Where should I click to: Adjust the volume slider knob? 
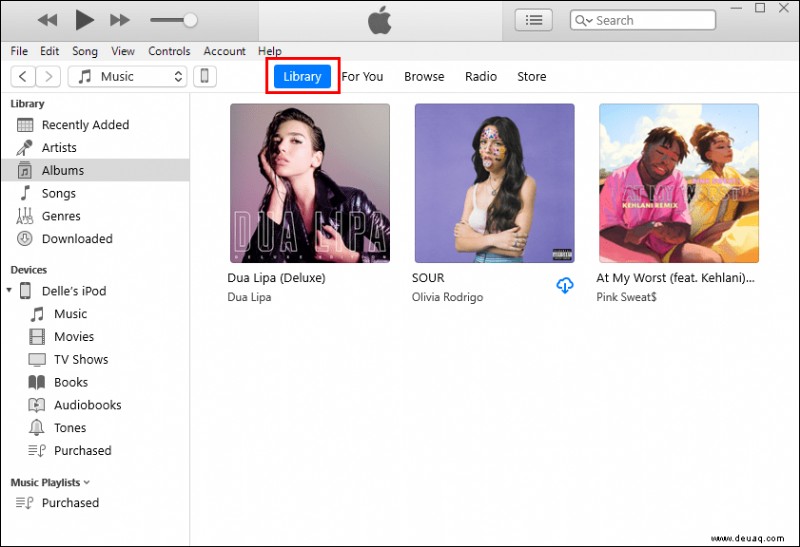pyautogui.click(x=190, y=20)
